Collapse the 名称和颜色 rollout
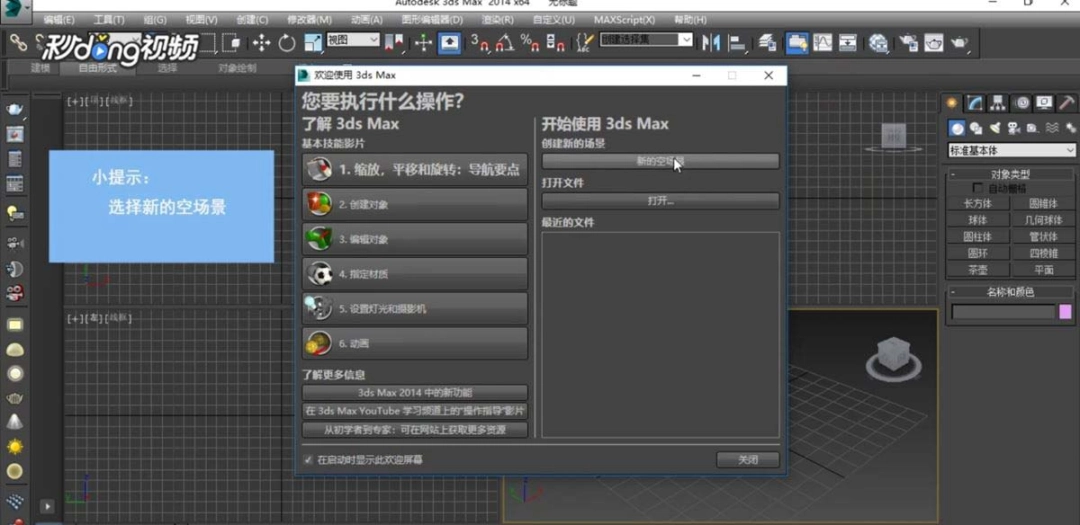 tap(1010, 292)
